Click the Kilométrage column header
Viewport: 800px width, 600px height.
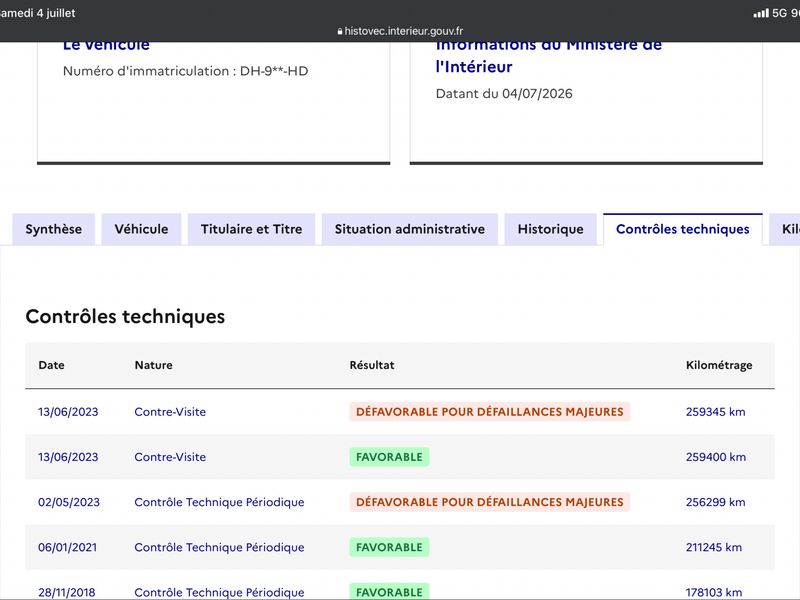(719, 365)
